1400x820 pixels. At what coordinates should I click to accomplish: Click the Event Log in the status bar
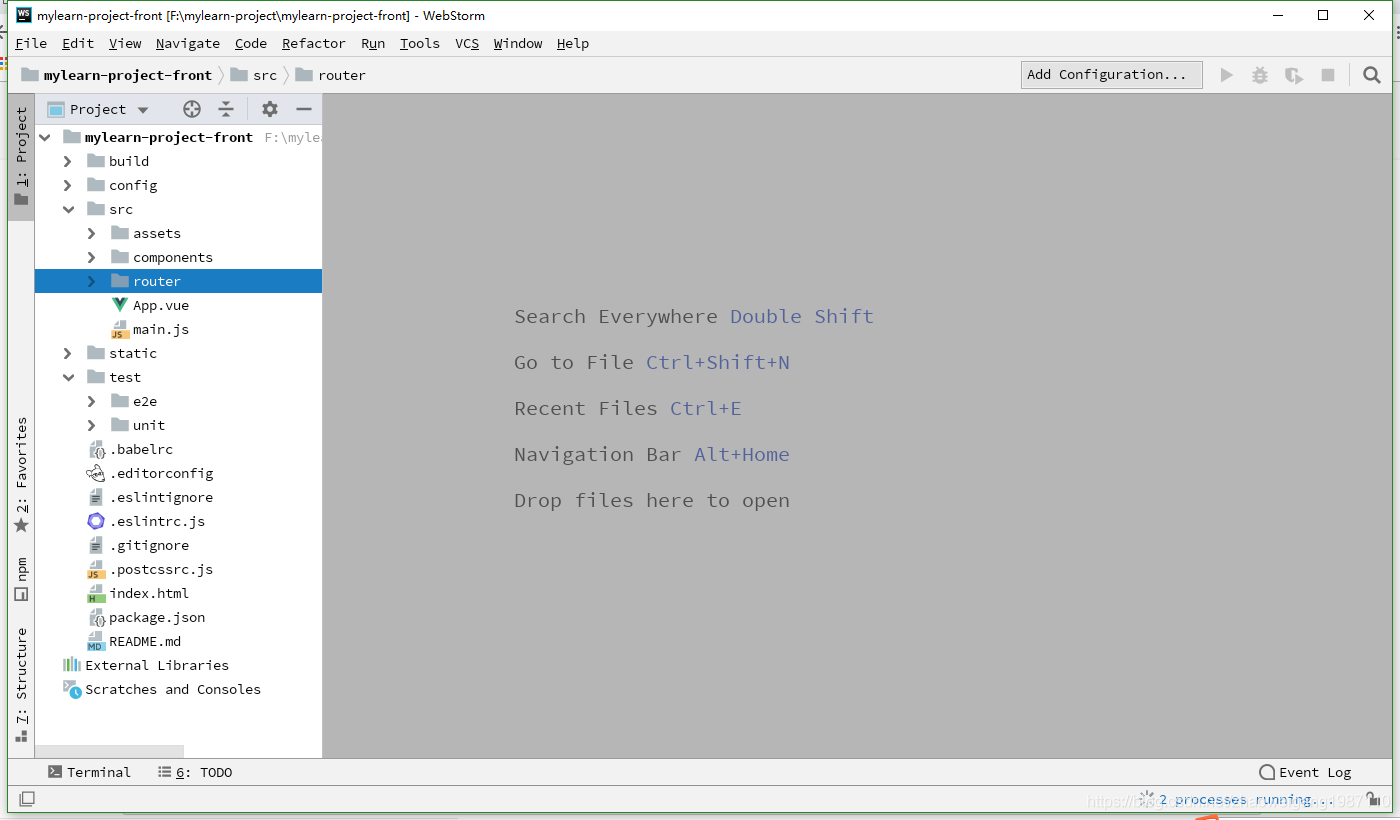tap(1306, 771)
